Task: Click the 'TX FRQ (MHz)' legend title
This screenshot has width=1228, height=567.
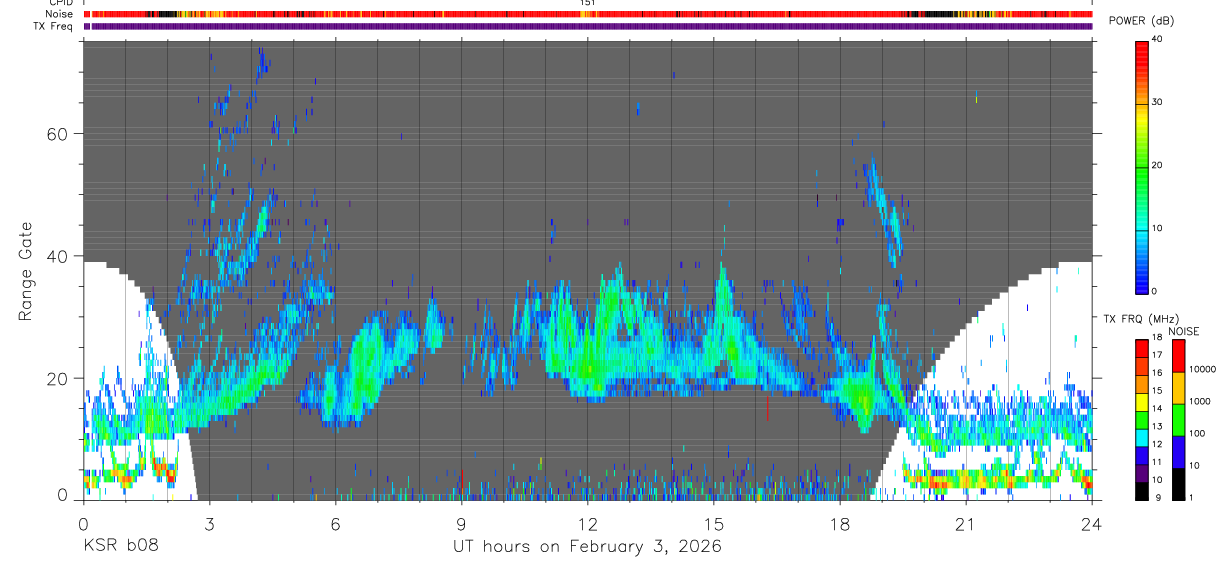Action: coord(1140,319)
